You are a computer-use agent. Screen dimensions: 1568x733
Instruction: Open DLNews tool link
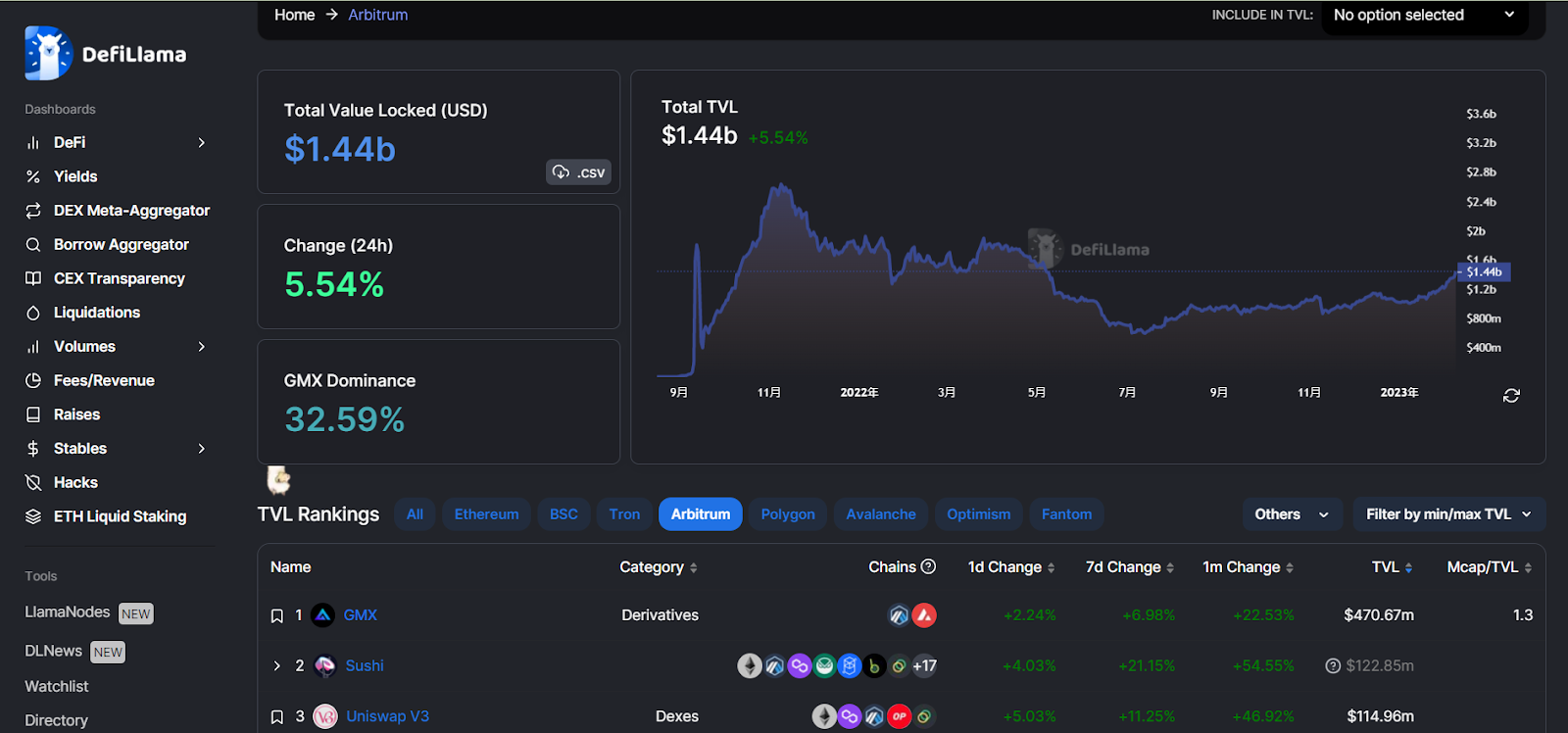point(74,652)
